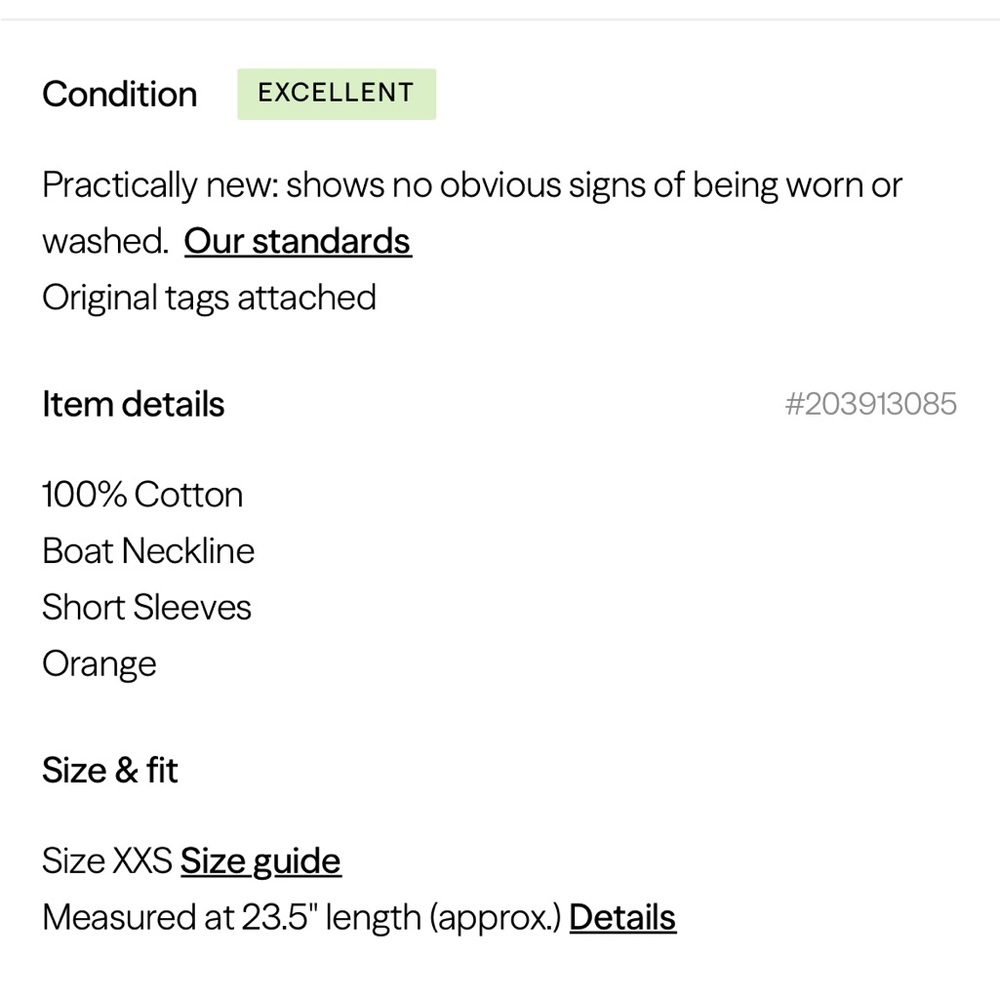Click the Boat Neckline detail text
This screenshot has height=1000, width=1000.
[x=149, y=551]
